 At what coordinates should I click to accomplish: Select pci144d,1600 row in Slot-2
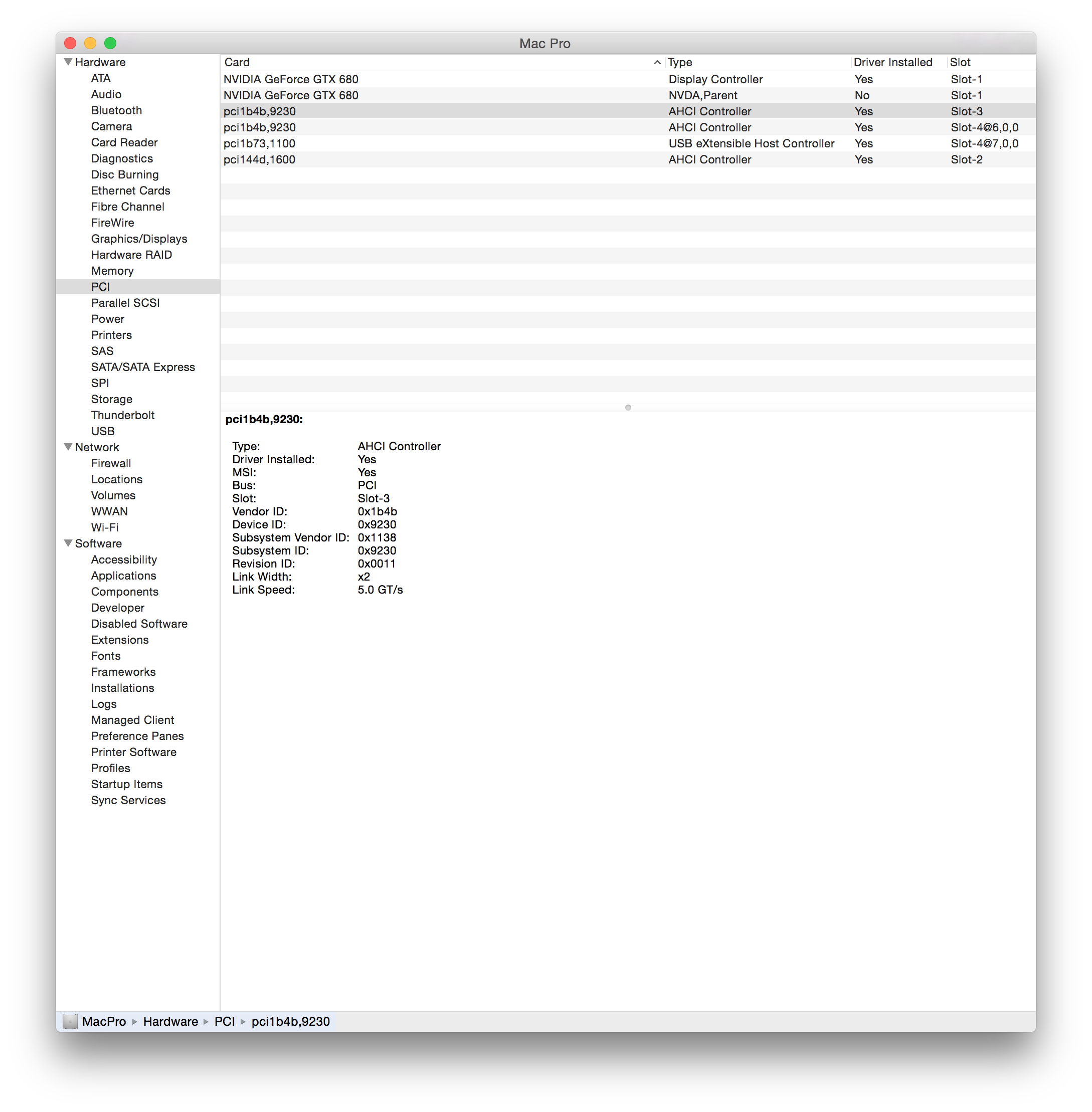(628, 159)
